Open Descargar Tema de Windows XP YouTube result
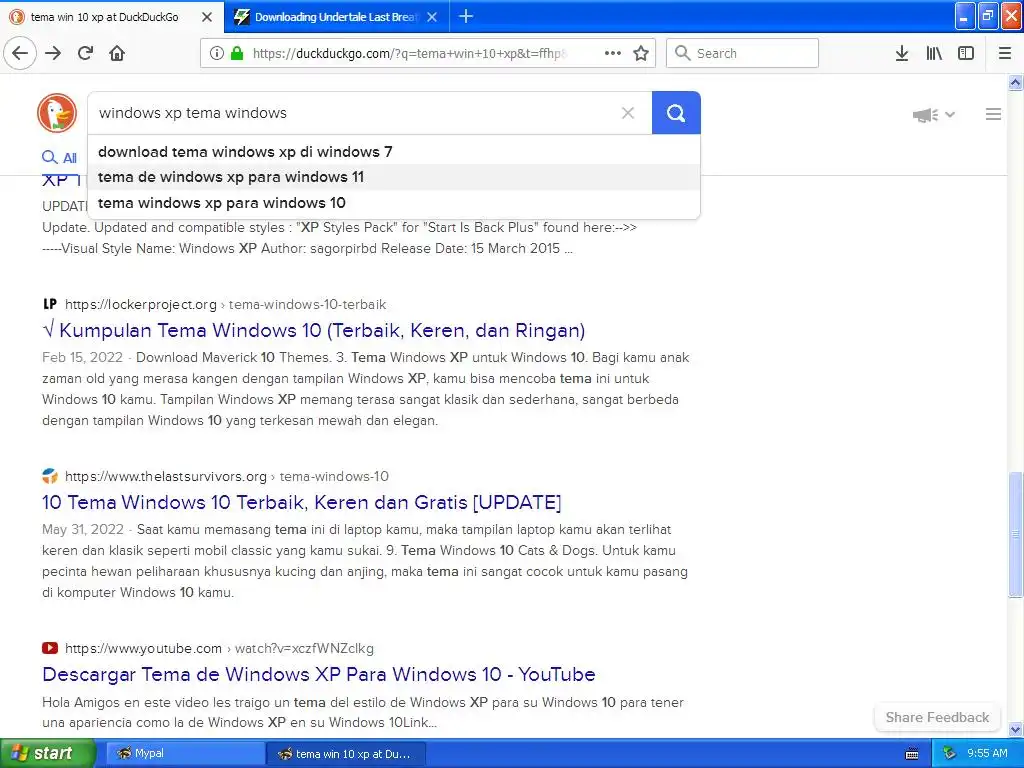Viewport: 1024px width, 768px height. pos(319,674)
